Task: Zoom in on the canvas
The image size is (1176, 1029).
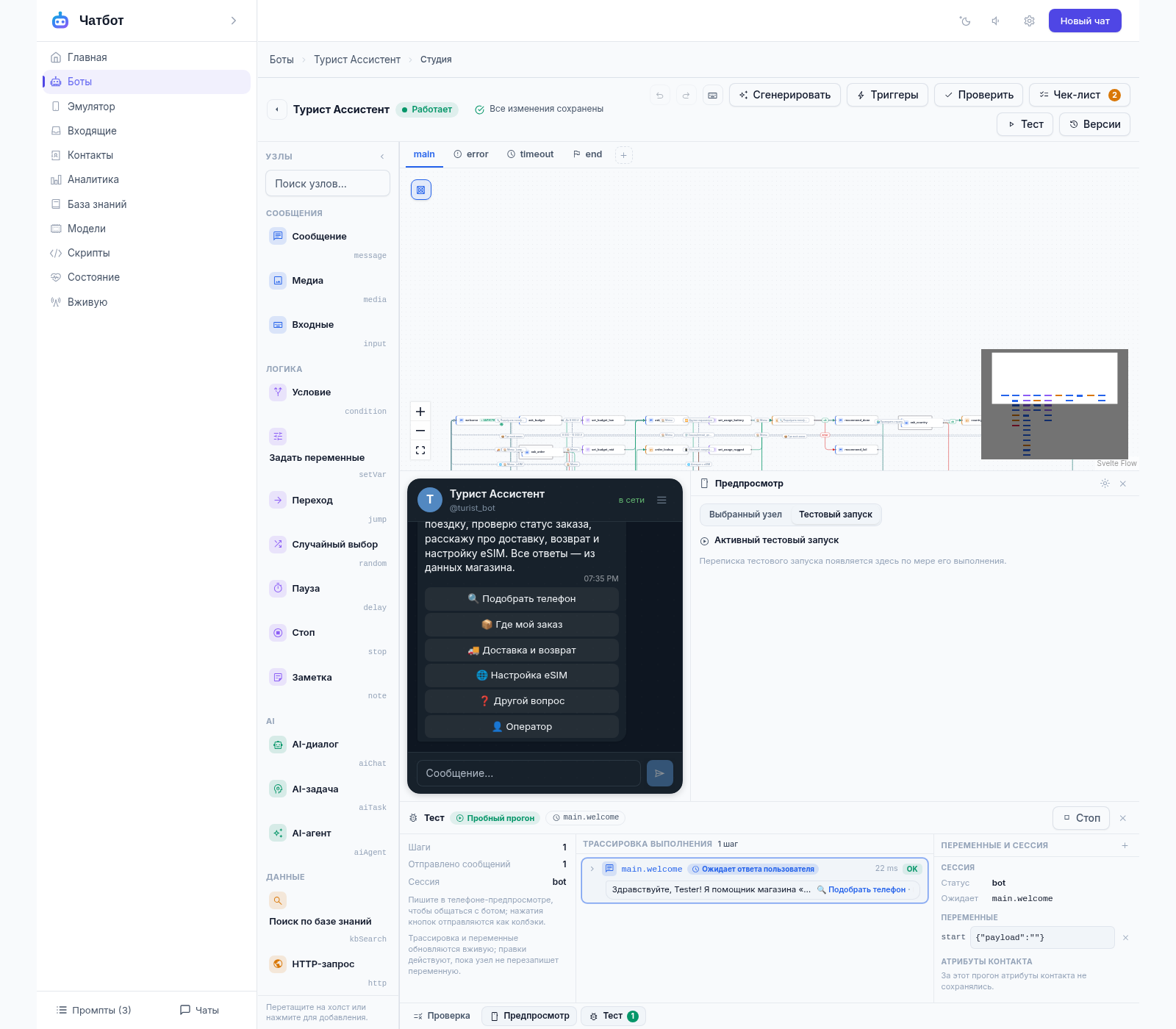Action: click(420, 412)
